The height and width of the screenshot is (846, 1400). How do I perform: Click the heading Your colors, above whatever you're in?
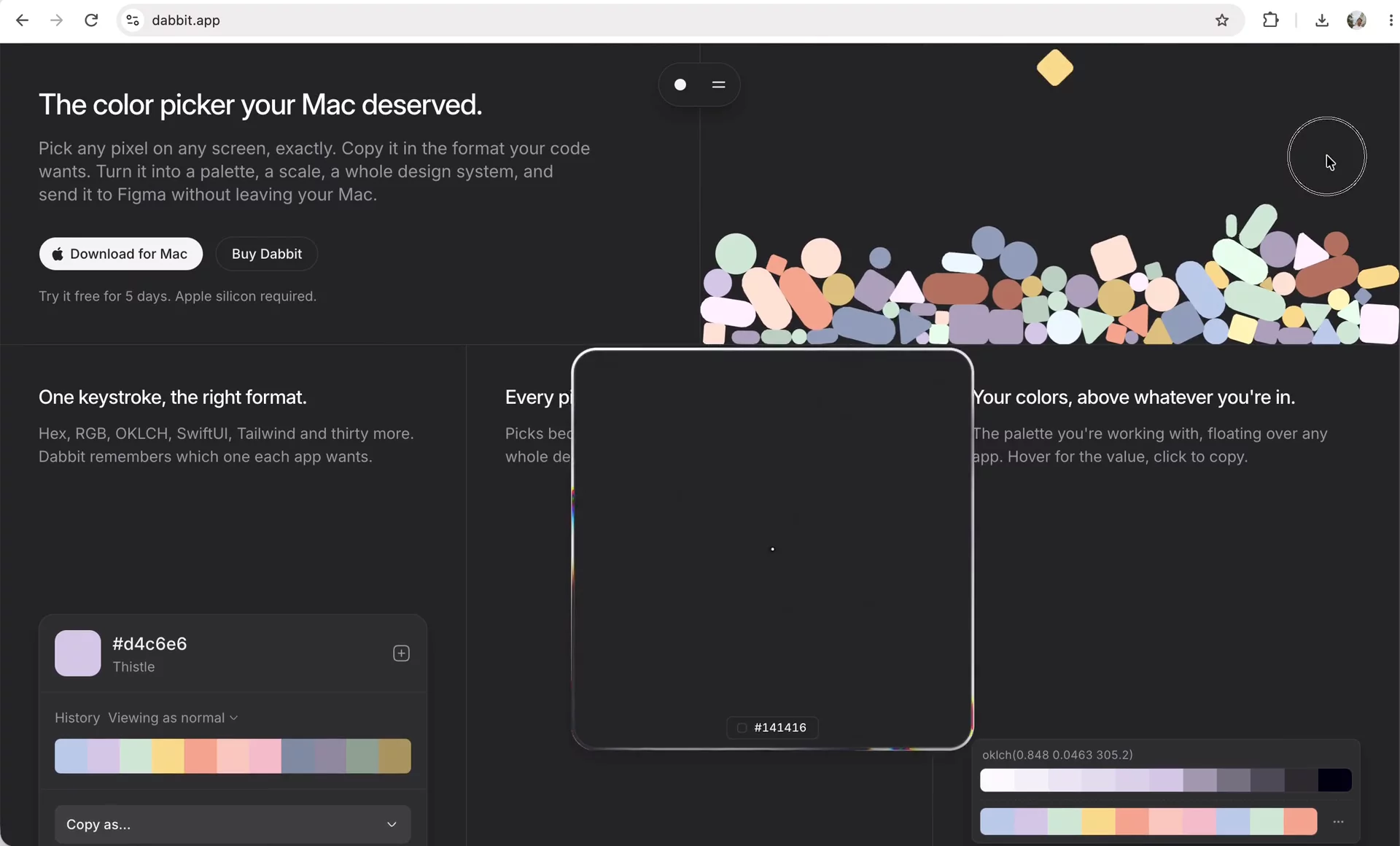(x=1134, y=397)
